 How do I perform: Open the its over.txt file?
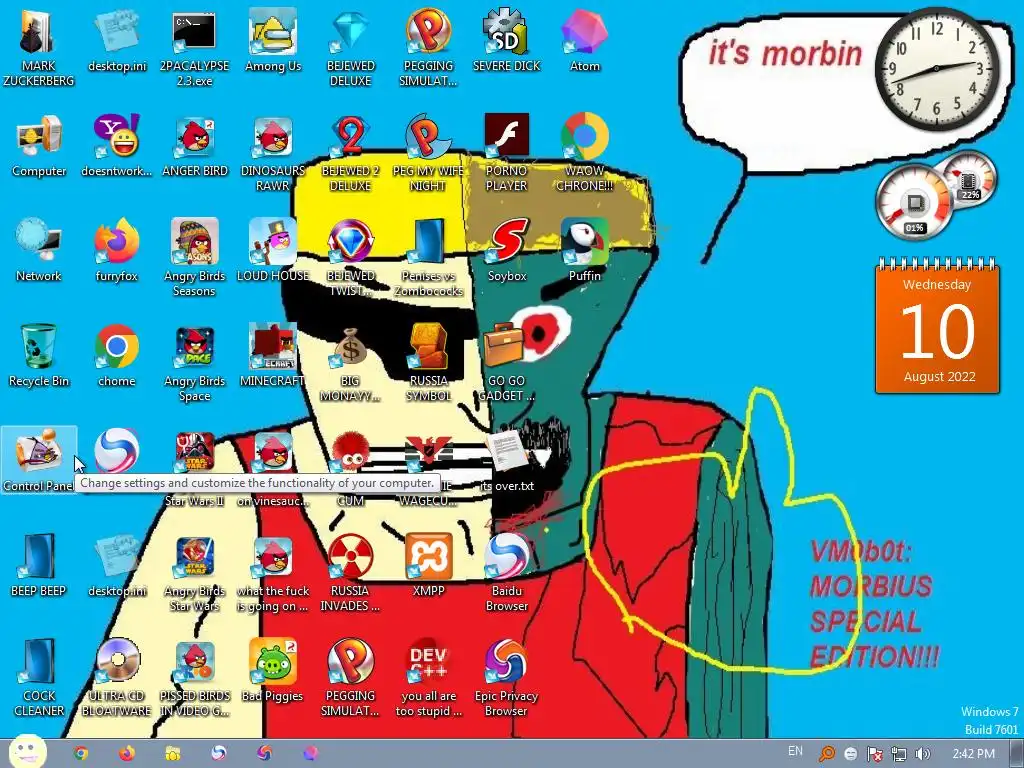506,460
